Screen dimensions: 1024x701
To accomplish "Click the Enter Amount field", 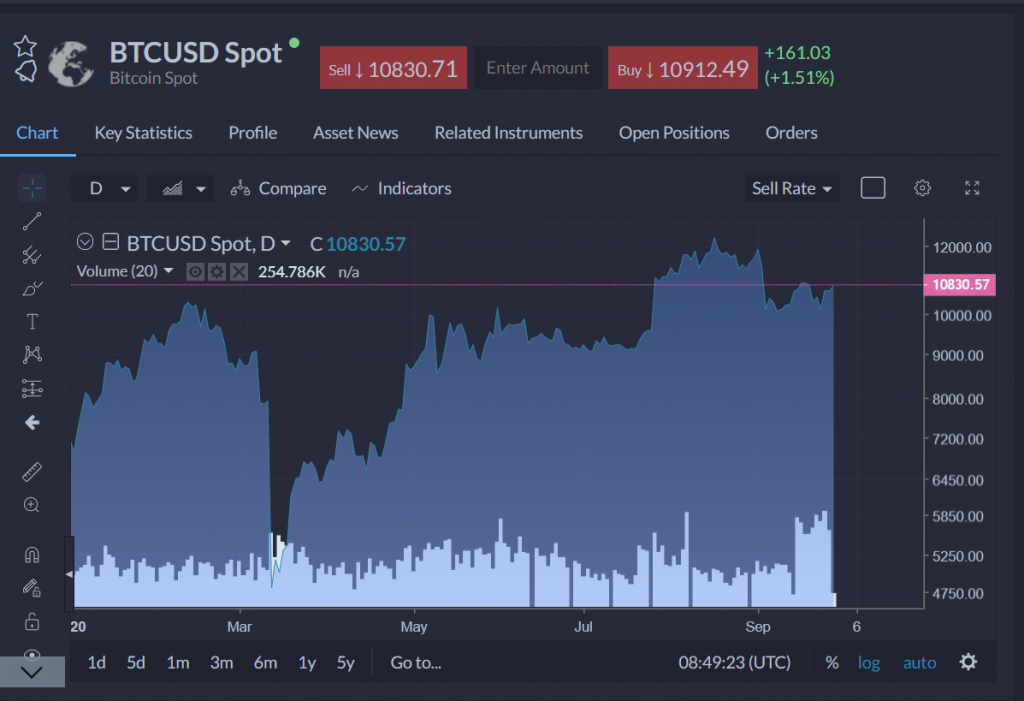I will click(x=537, y=68).
